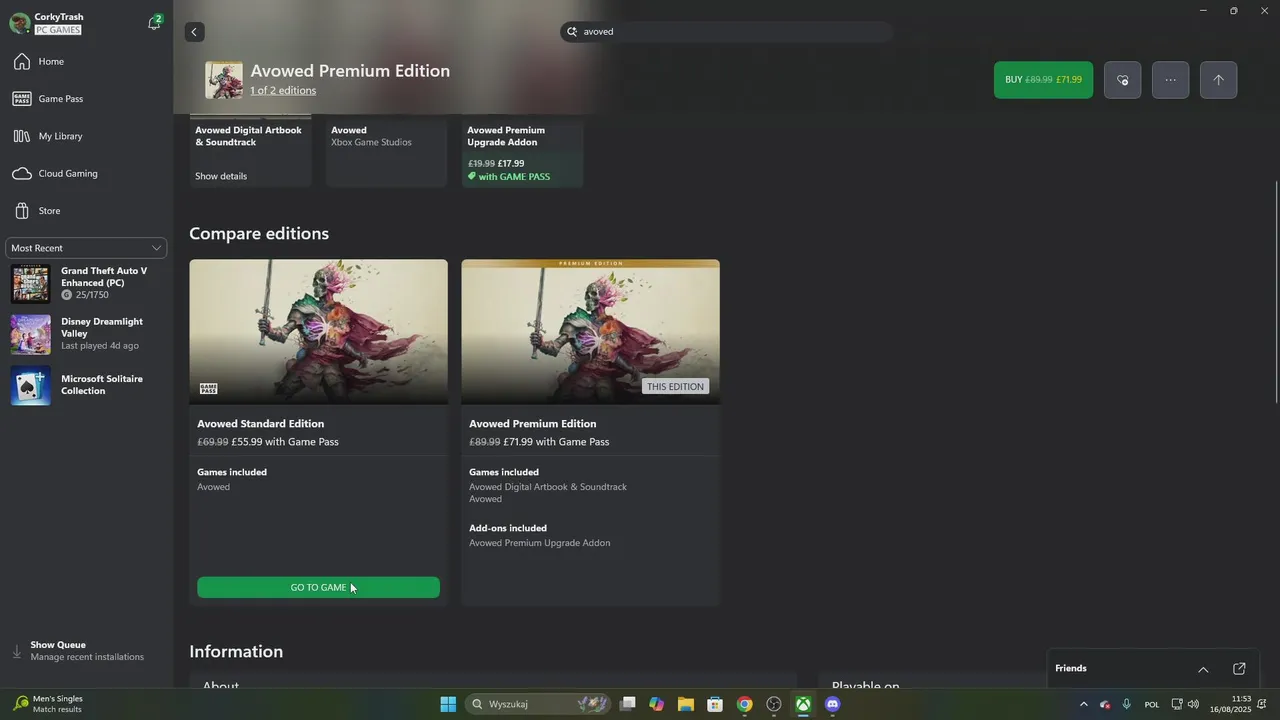Open the Avowed Xbox Game Studios card

386,151
